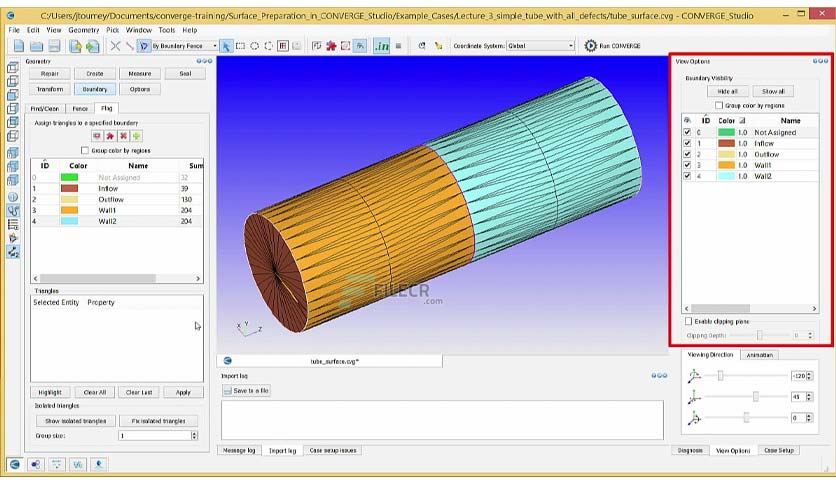This screenshot has height=484, width=836.
Task: Open the By Boundary Fence dropdown
Action: [x=184, y=46]
